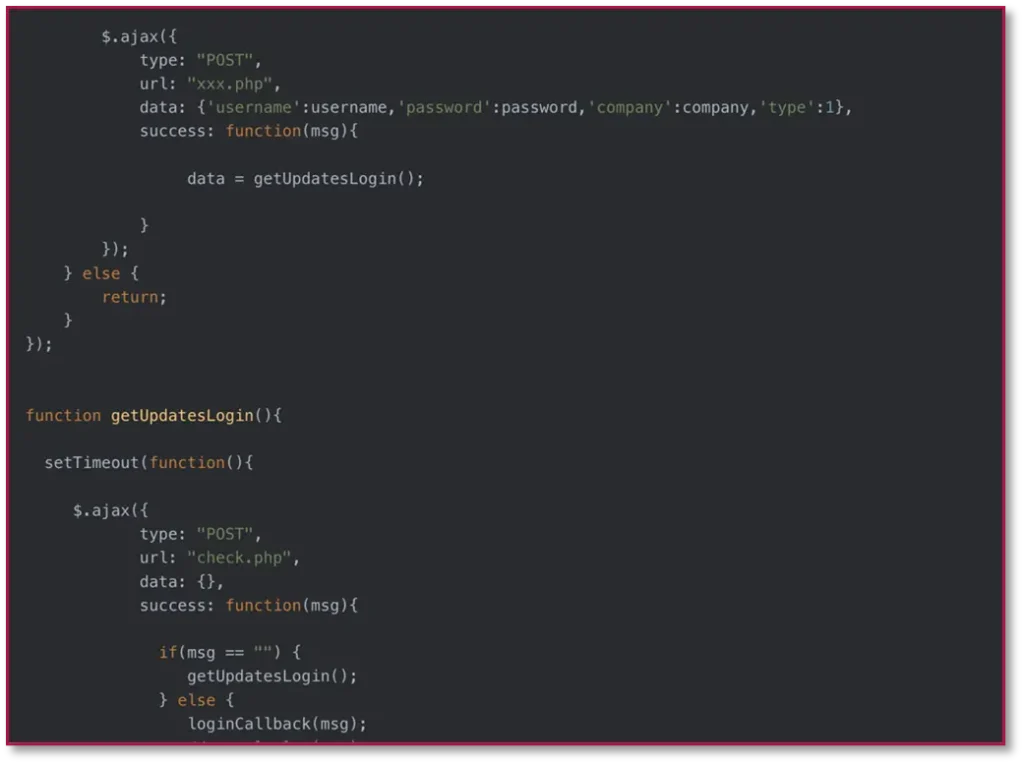
Task: Click the empty data object braces {}
Action: pos(205,581)
